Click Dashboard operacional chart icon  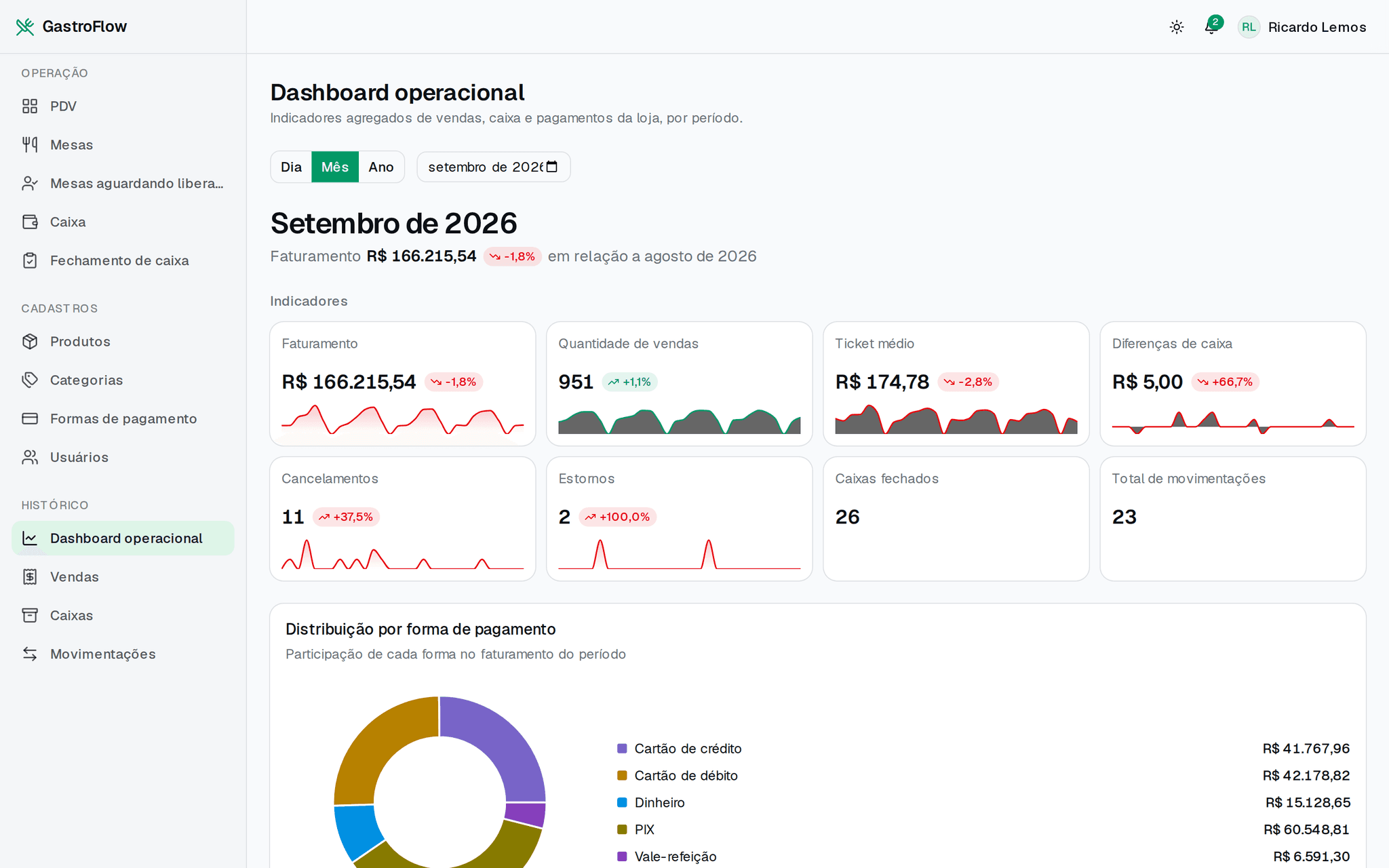point(30,538)
